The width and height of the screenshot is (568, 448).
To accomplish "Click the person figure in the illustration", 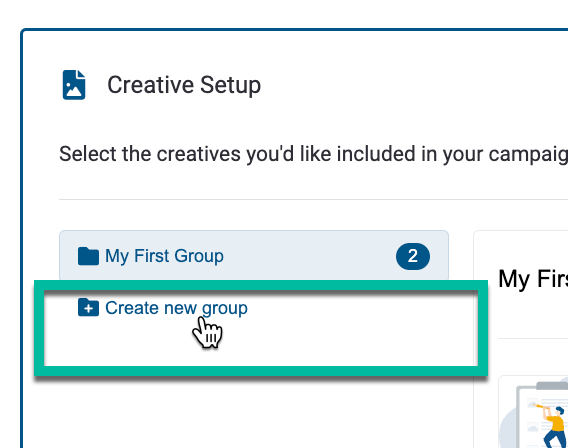I will 552,426.
